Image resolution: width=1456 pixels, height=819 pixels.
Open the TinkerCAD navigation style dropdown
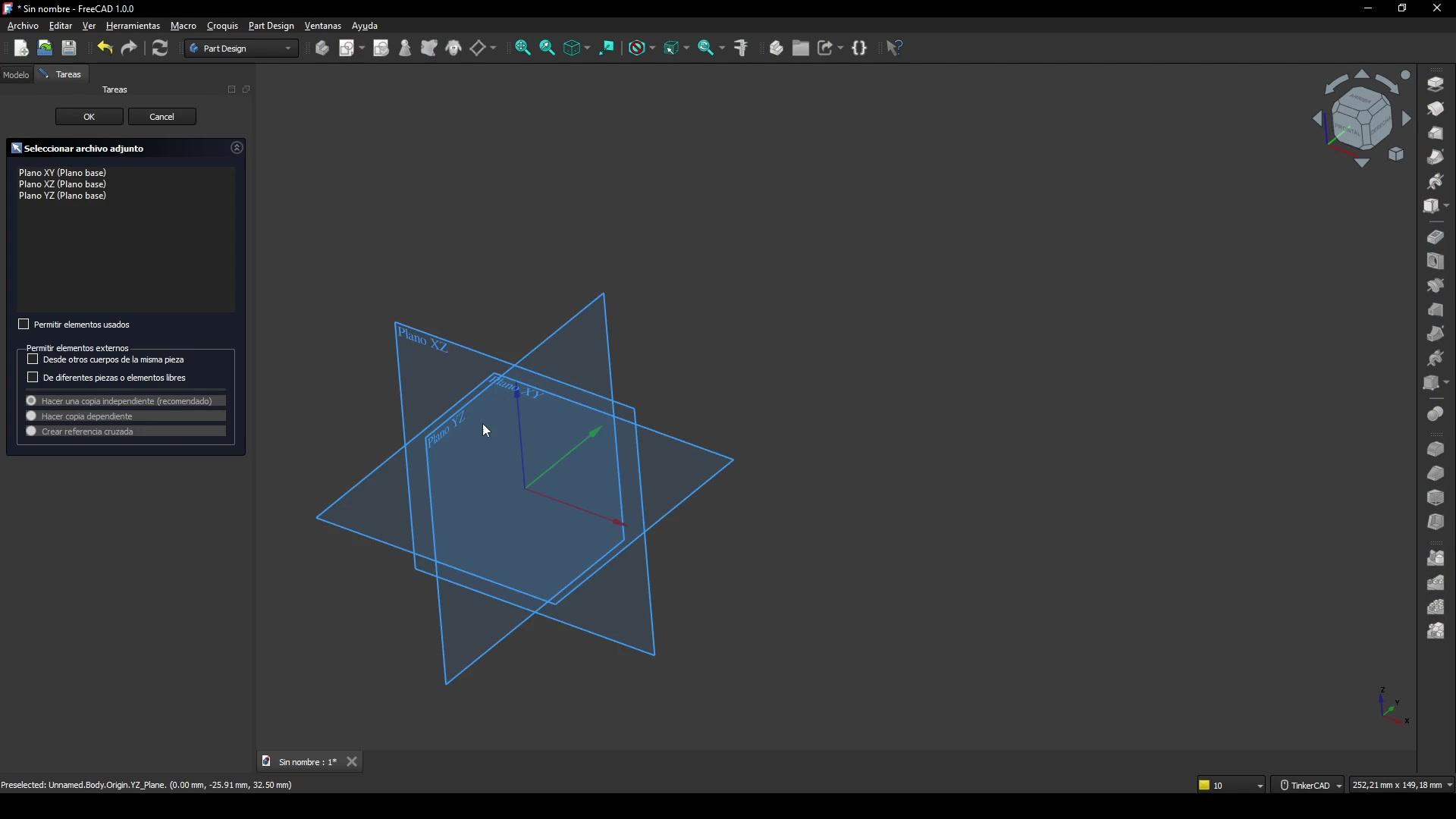coord(1311,786)
